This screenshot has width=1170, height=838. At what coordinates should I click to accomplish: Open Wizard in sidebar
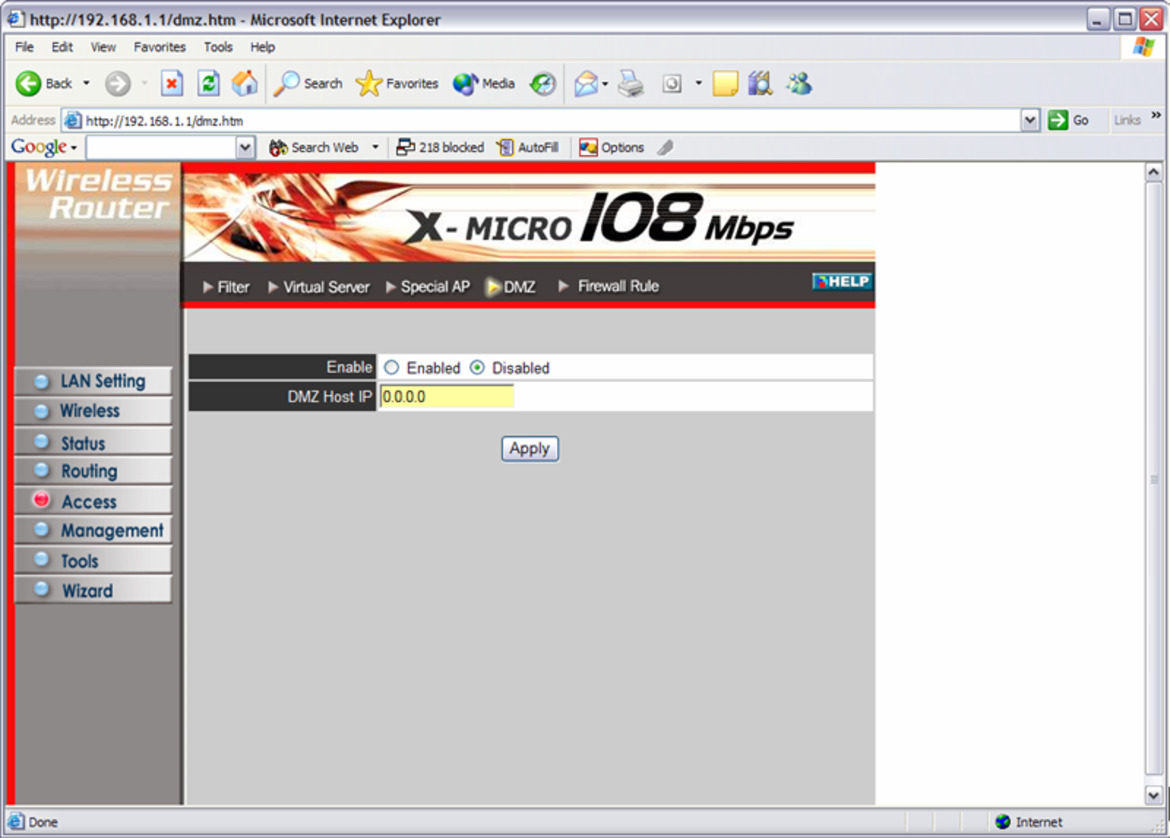pyautogui.click(x=93, y=590)
